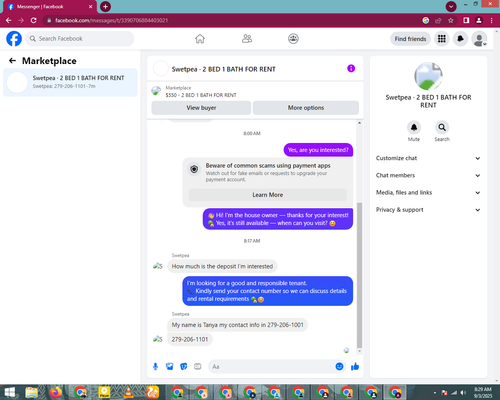Open the Groups icon in the top navigation
The image size is (500, 400).
coord(293,39)
